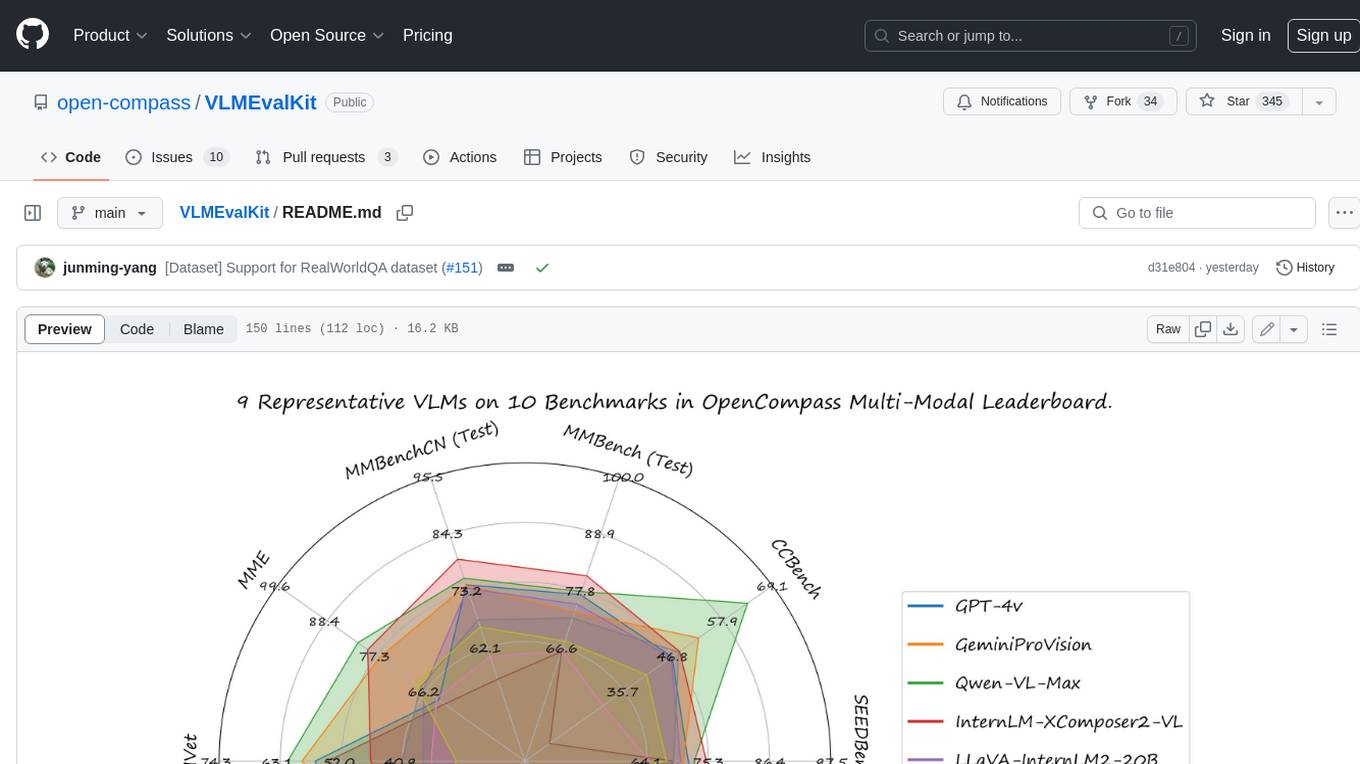
Task: Expand the Solutions menu
Action: click(x=209, y=35)
